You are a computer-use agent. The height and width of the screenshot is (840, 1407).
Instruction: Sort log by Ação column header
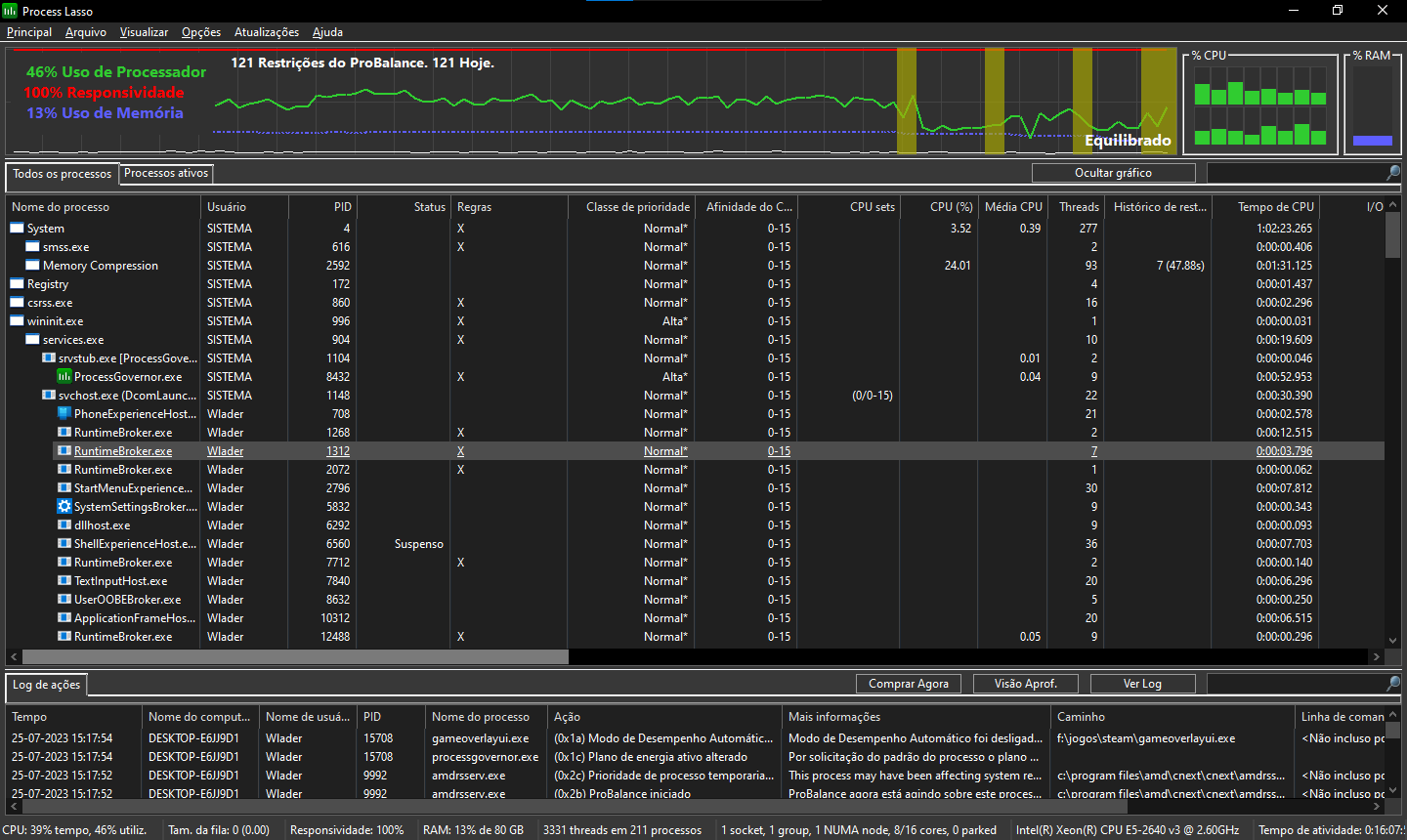point(664,717)
